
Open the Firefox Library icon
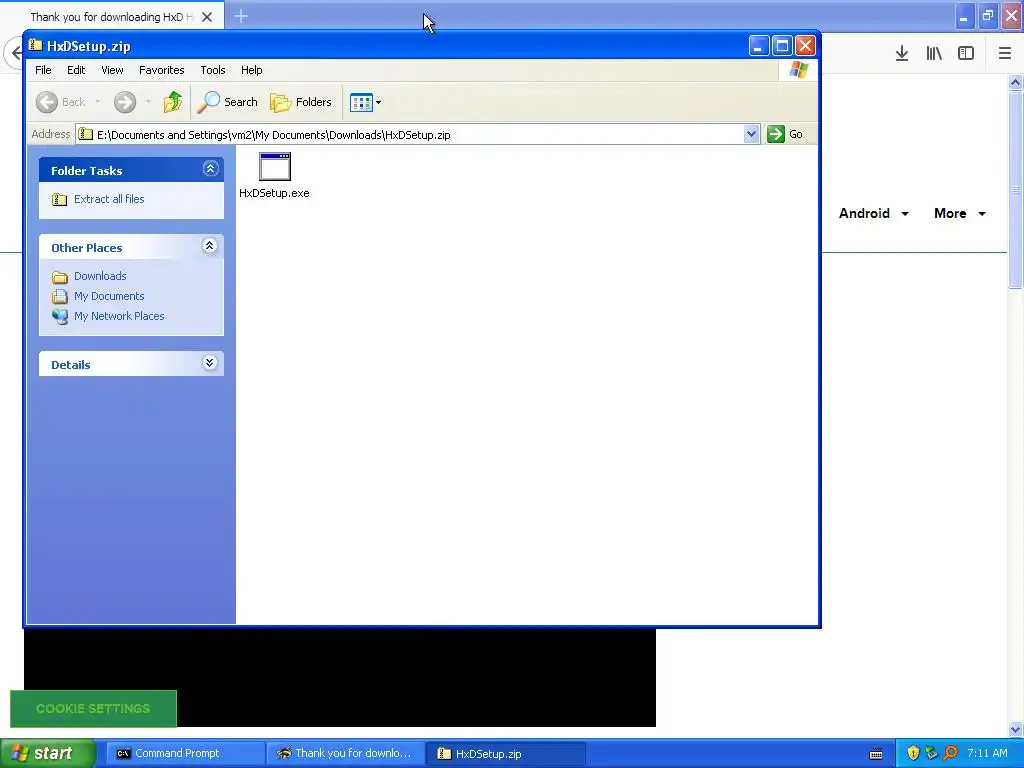pyautogui.click(x=934, y=54)
